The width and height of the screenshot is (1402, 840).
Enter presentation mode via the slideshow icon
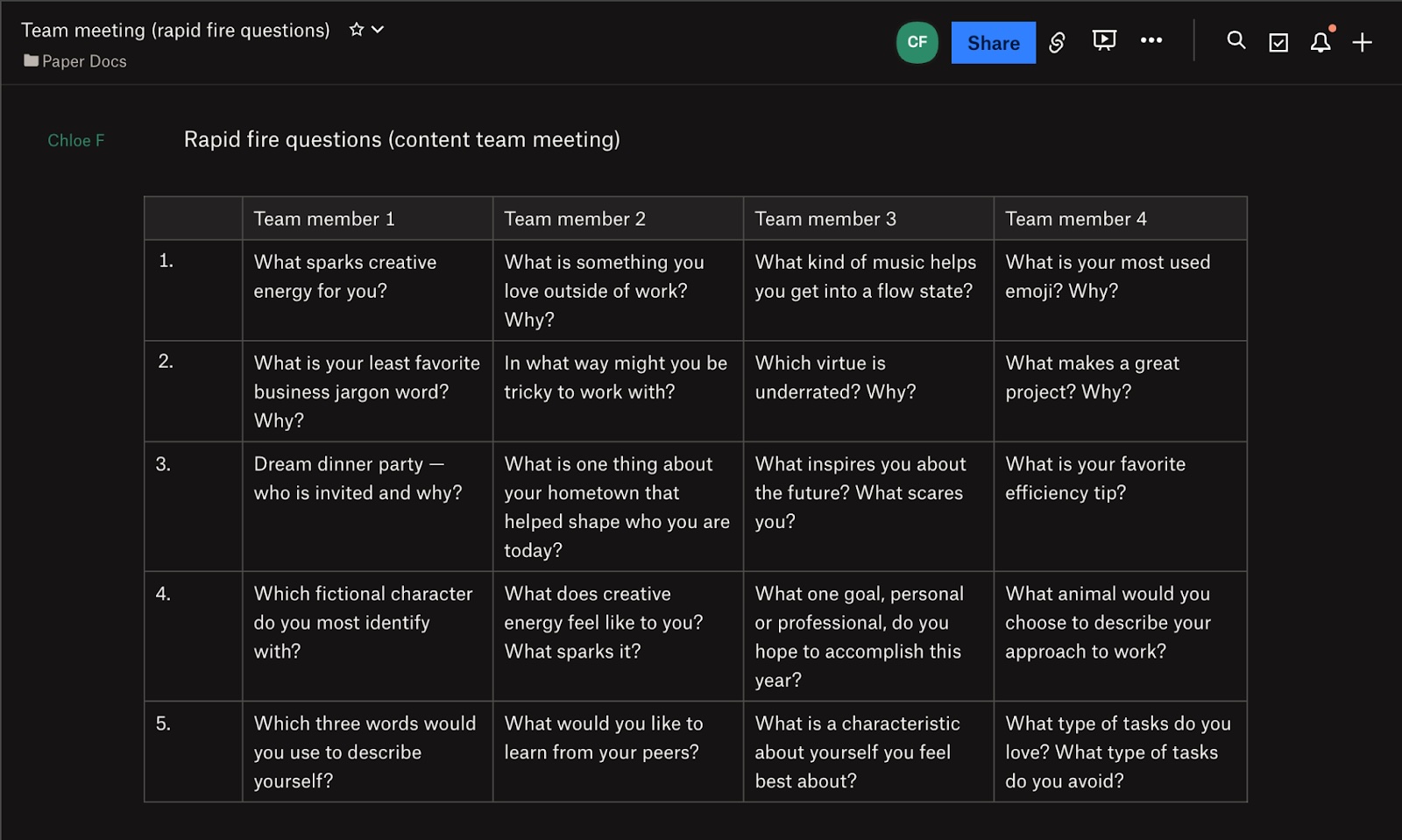pos(1104,41)
